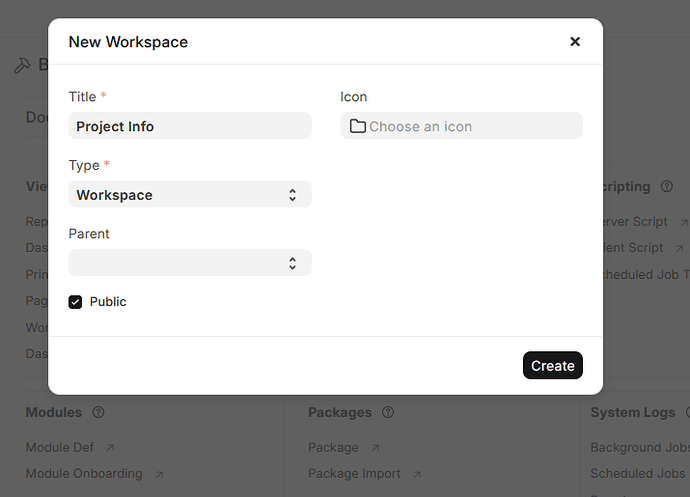Image resolution: width=690 pixels, height=497 pixels.
Task: Click the arrow icon next to Module Def
Action: [x=110, y=448]
